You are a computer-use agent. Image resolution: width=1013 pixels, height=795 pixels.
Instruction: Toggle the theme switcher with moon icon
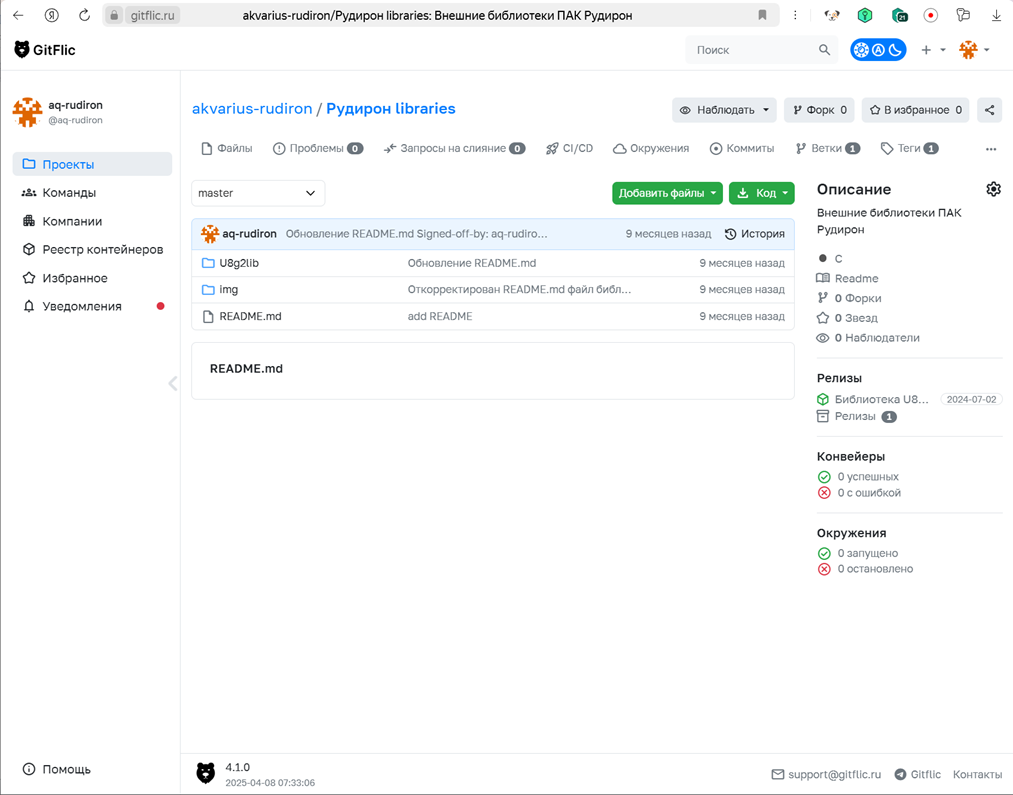(x=878, y=50)
